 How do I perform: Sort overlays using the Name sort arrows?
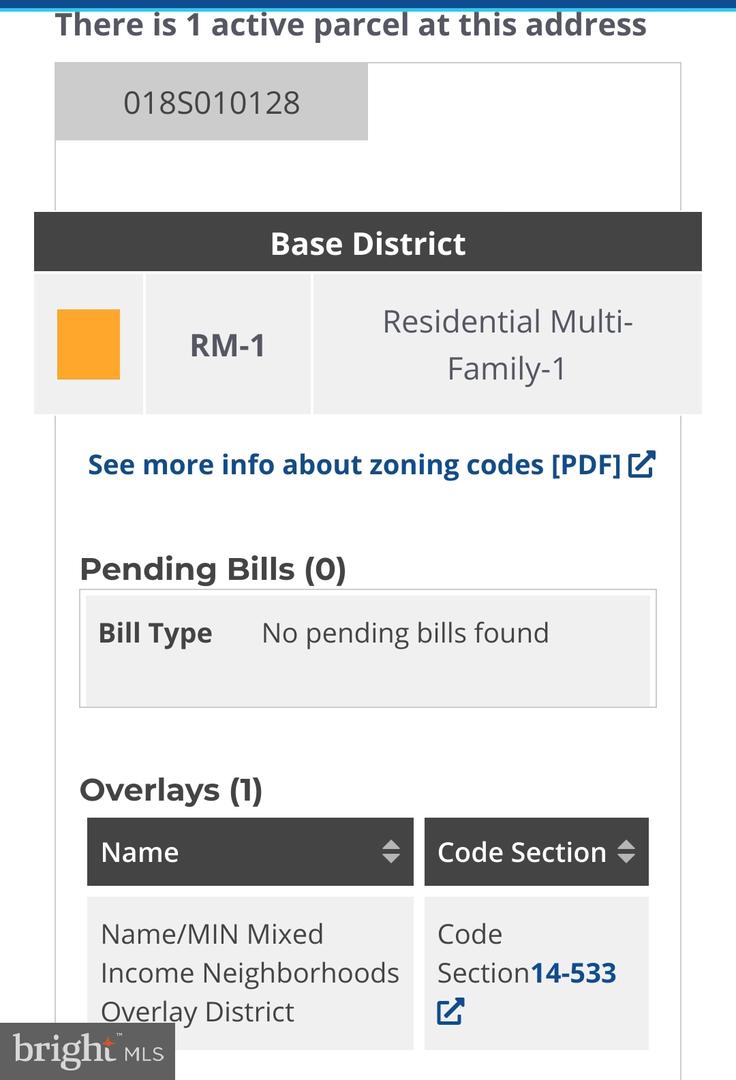[390, 852]
